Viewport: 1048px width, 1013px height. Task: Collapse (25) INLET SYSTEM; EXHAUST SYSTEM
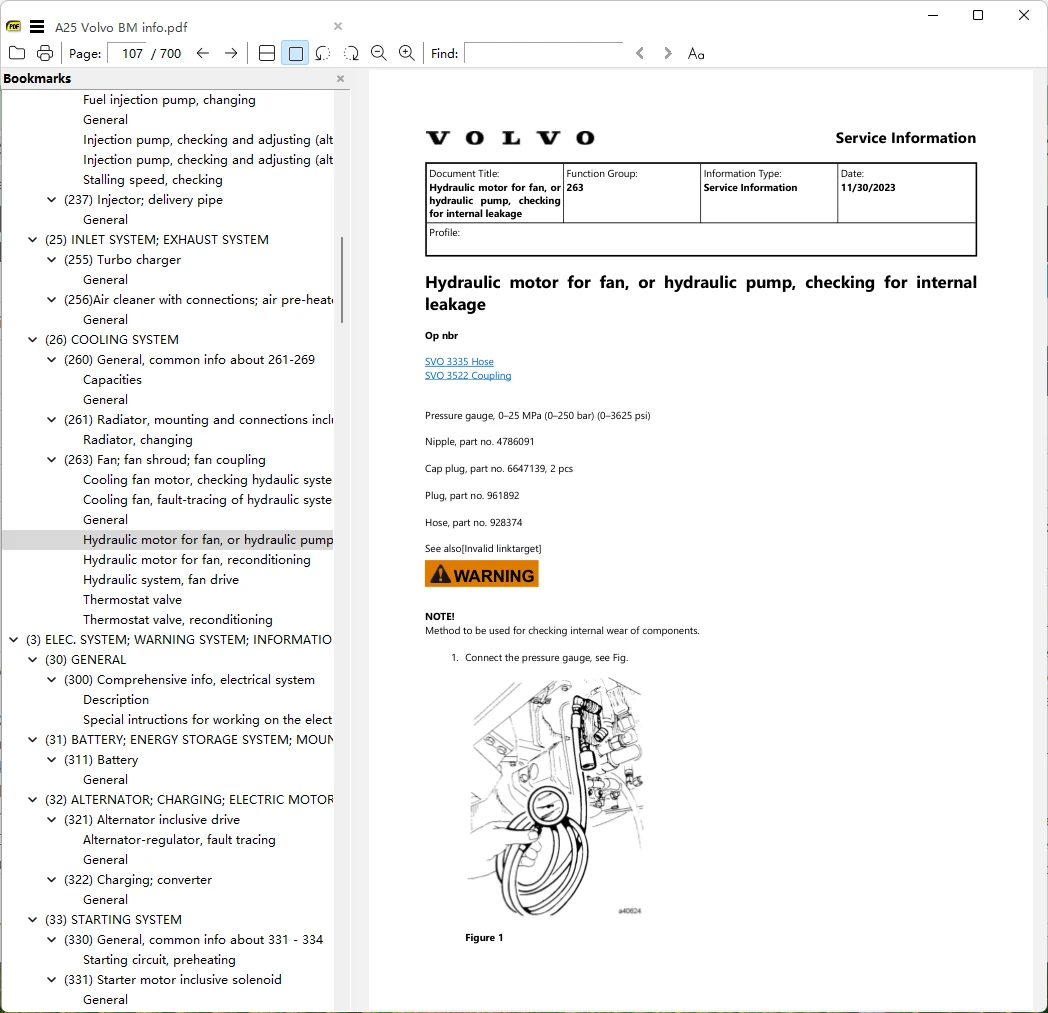(32, 240)
